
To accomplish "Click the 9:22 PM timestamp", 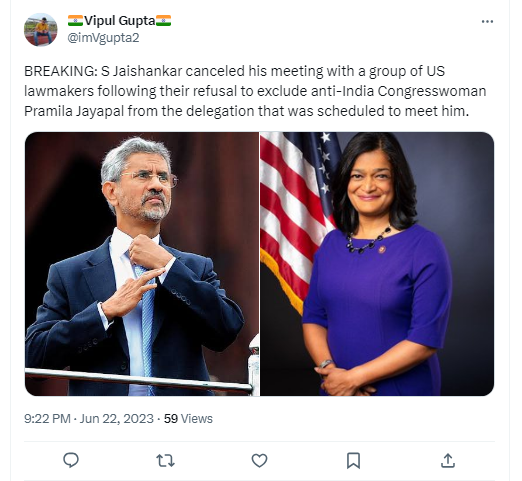I will pos(47,419).
